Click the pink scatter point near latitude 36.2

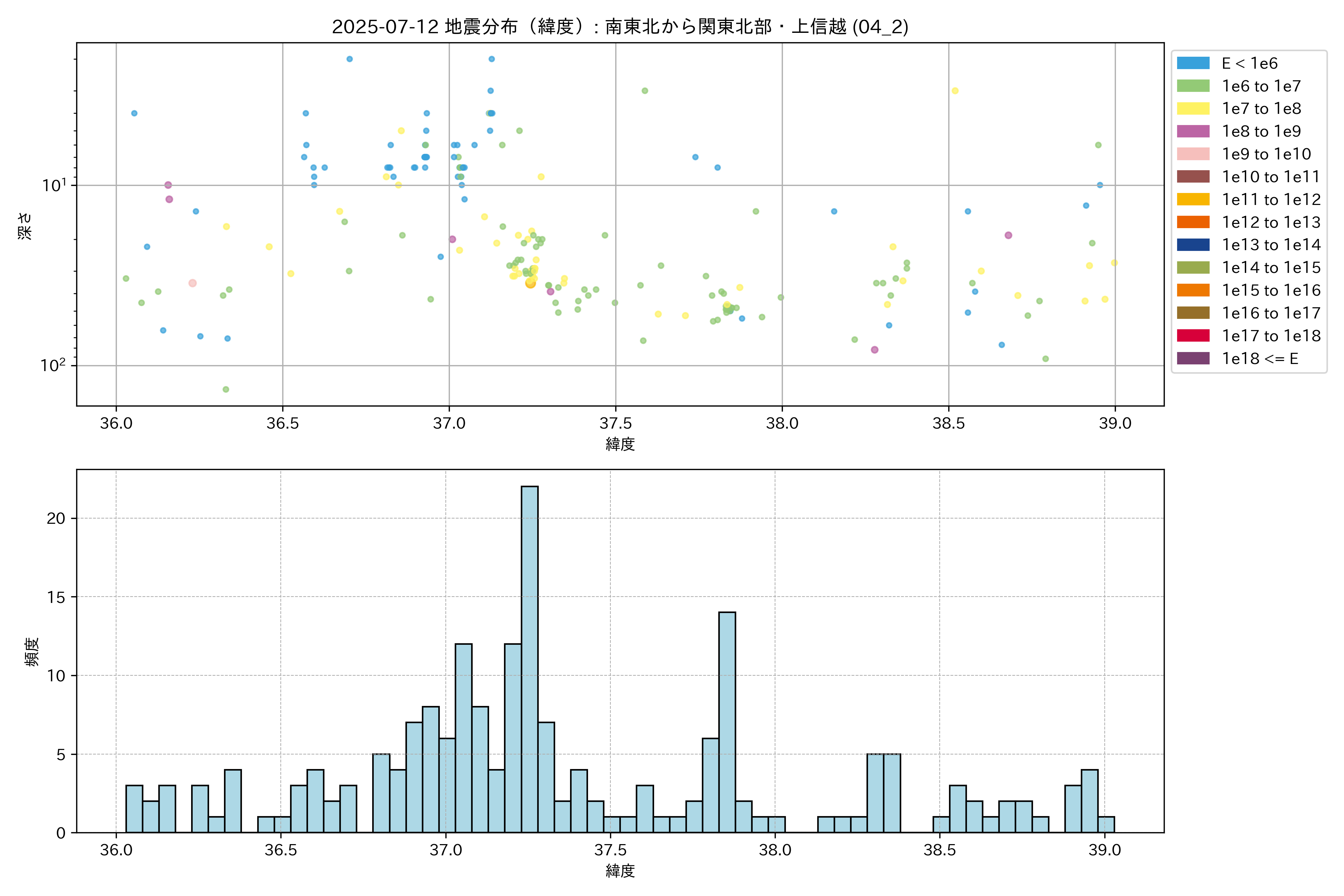coord(193,283)
